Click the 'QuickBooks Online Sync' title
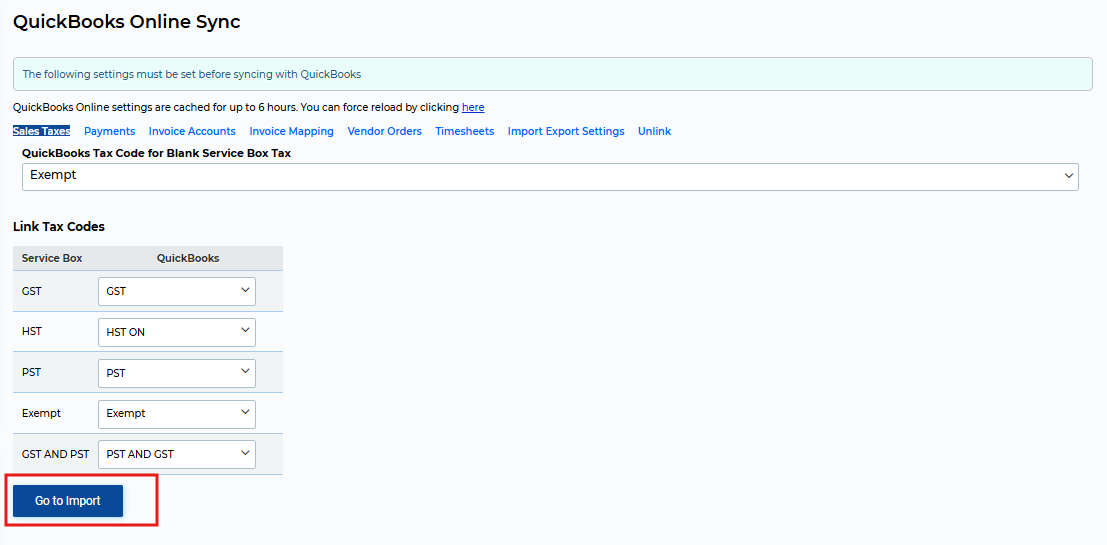 point(126,22)
